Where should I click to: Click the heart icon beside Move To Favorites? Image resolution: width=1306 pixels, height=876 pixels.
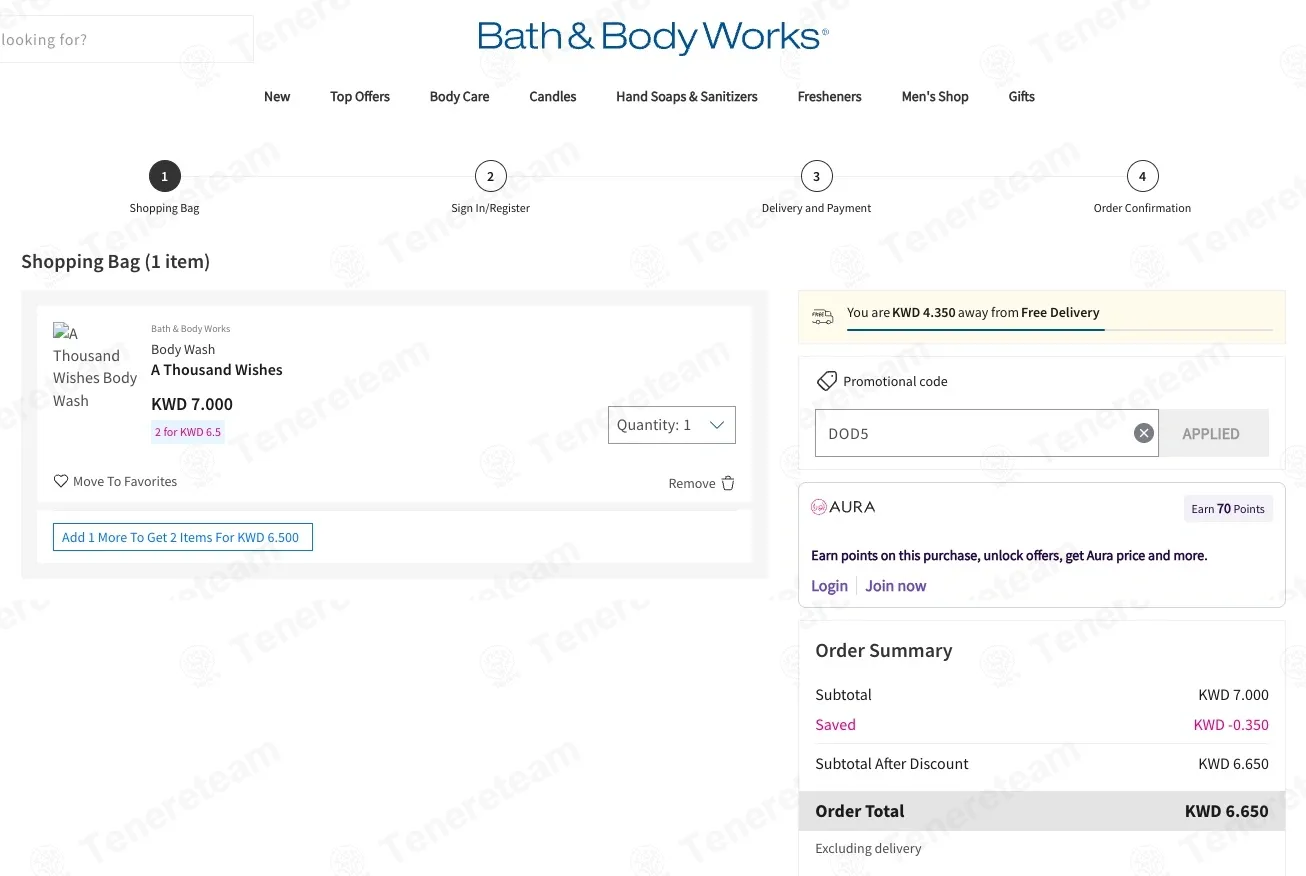click(61, 481)
